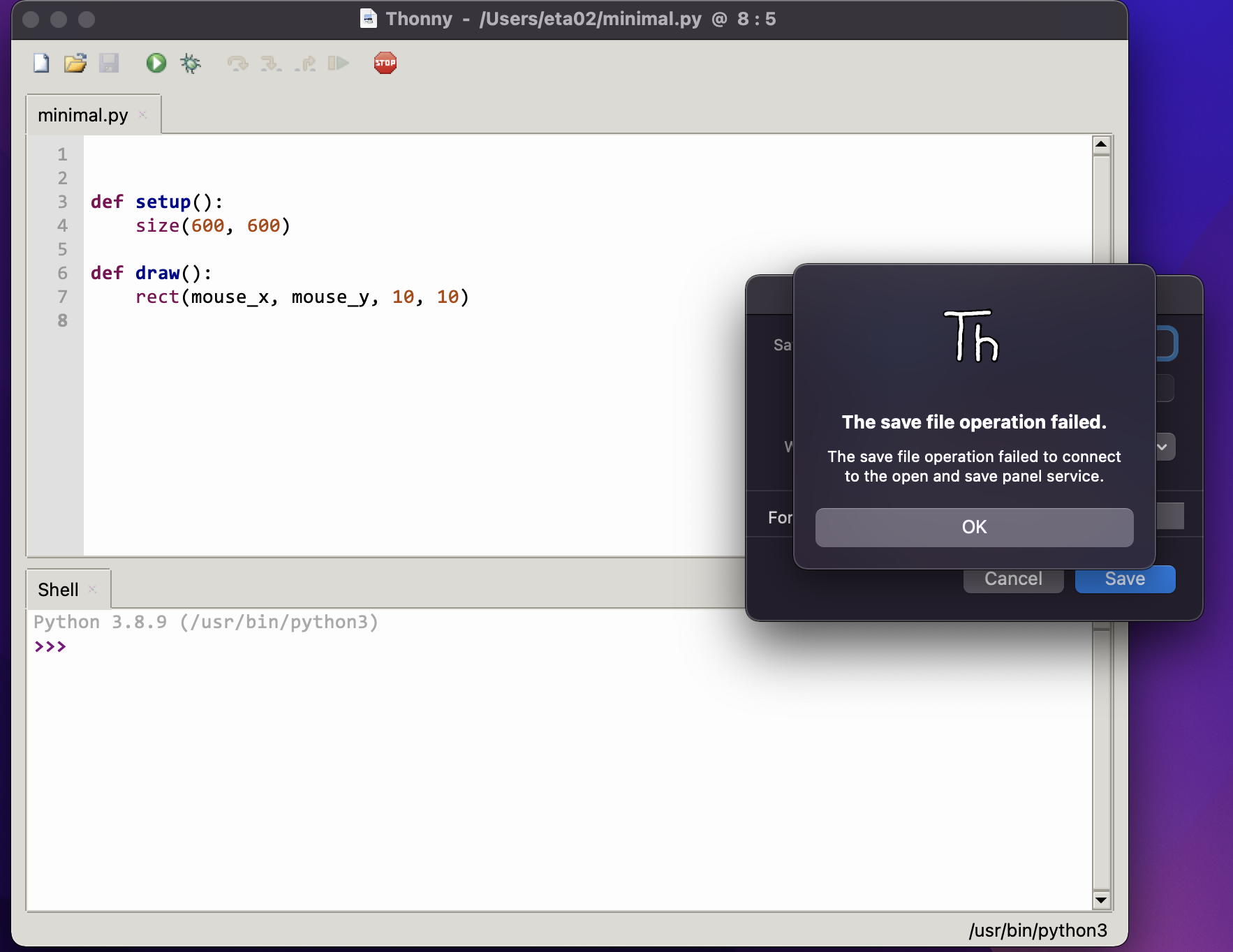
Task: Click the editor scrollbar up arrow
Action: [1101, 144]
